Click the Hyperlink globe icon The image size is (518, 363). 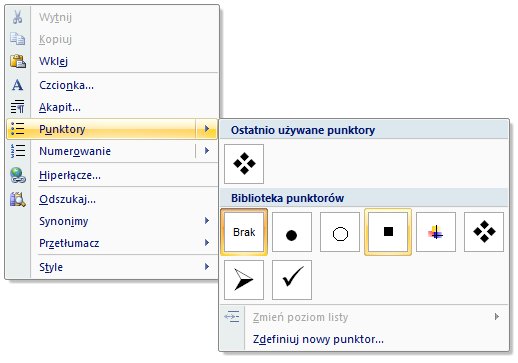18,175
